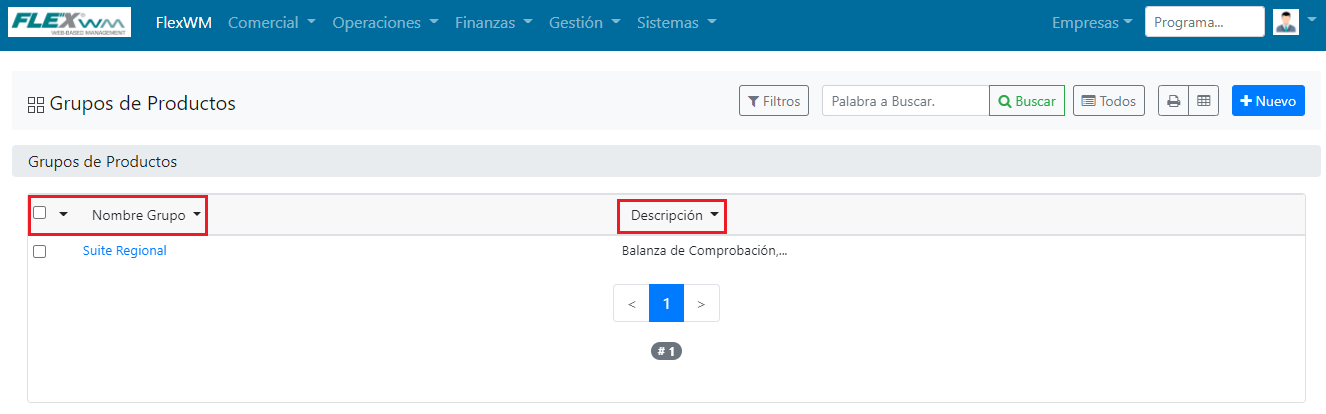Open the Suite Regional group link
Screen dimensions: 1326x414
click(x=124, y=251)
